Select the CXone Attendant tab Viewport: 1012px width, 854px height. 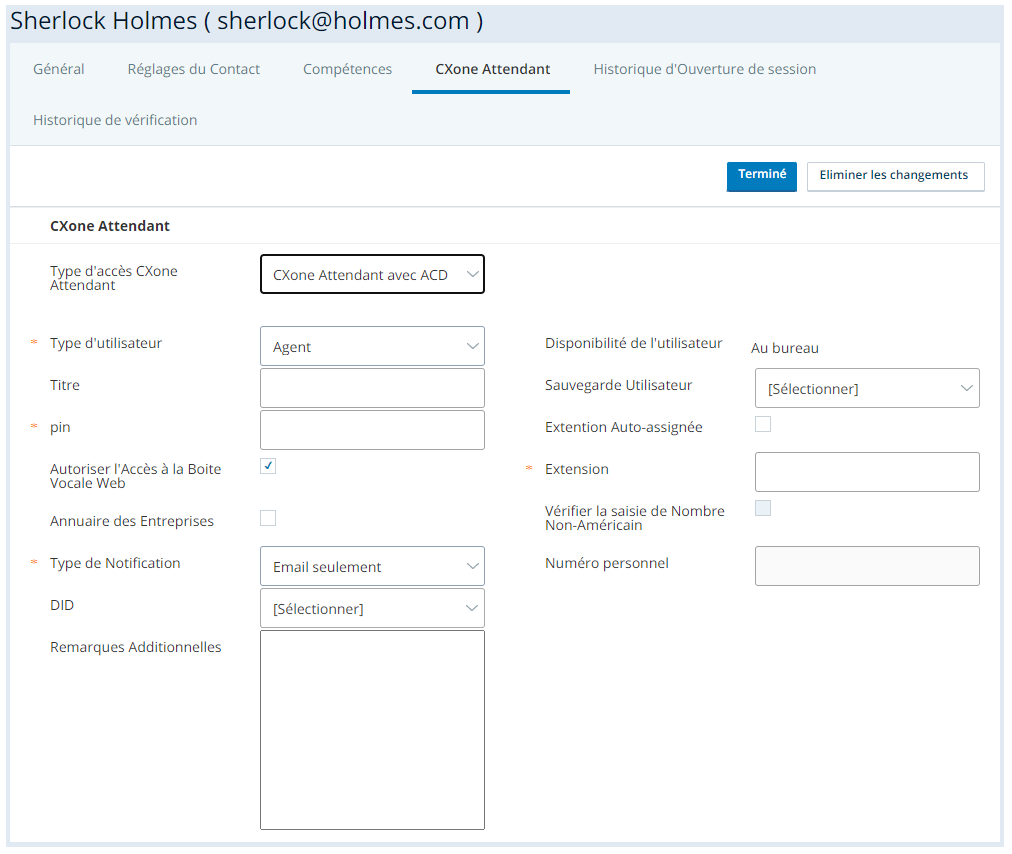pyautogui.click(x=492, y=69)
